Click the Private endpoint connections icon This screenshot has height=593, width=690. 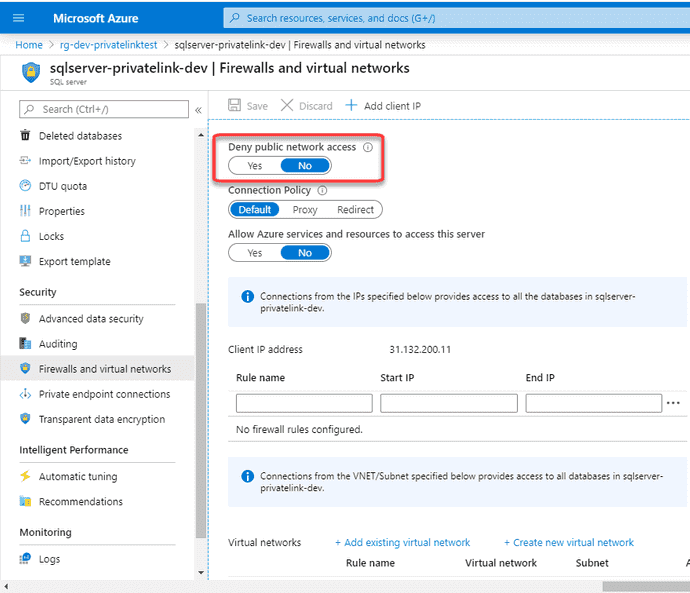click(x=26, y=394)
